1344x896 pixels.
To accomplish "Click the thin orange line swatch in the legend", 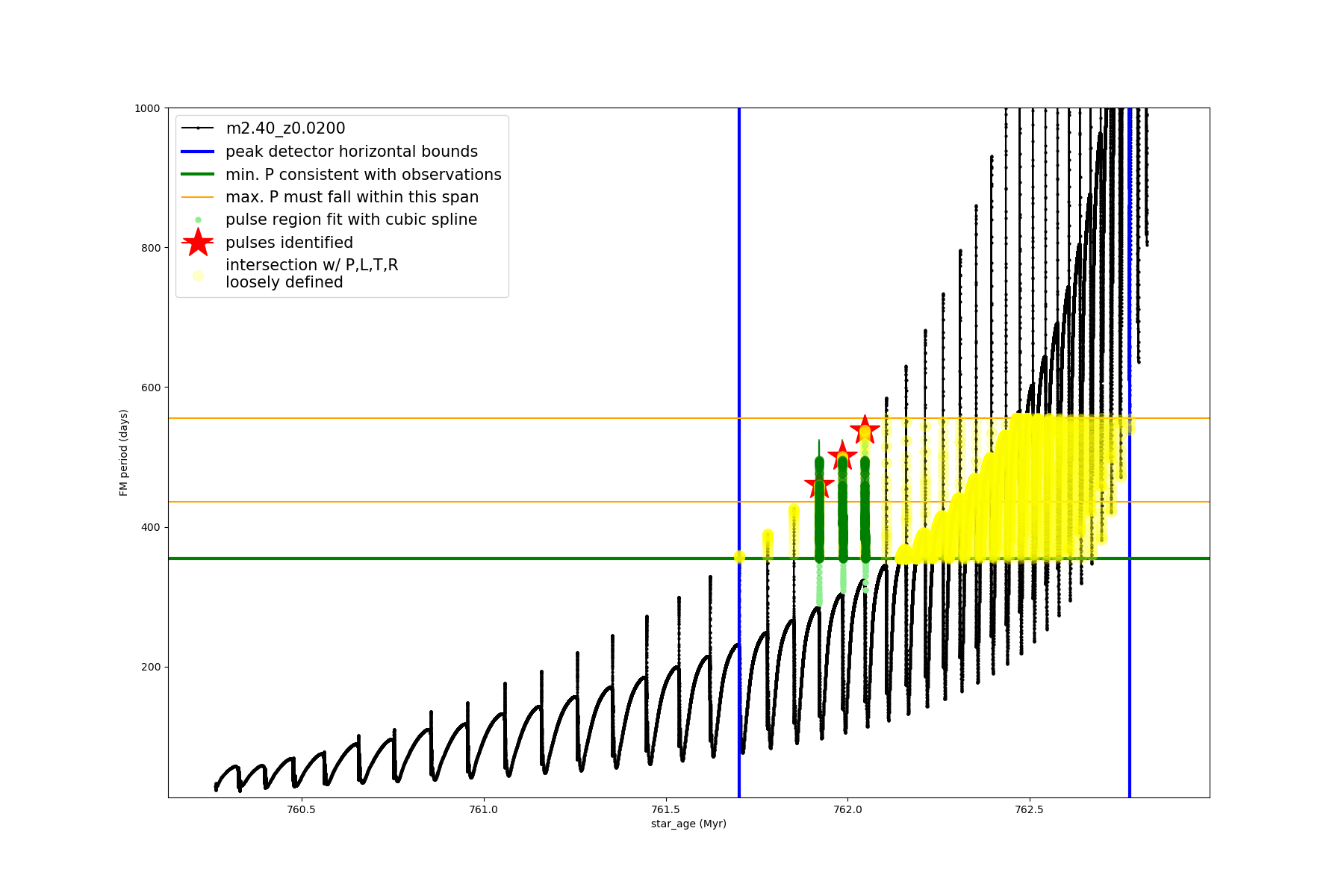I will click(x=198, y=197).
